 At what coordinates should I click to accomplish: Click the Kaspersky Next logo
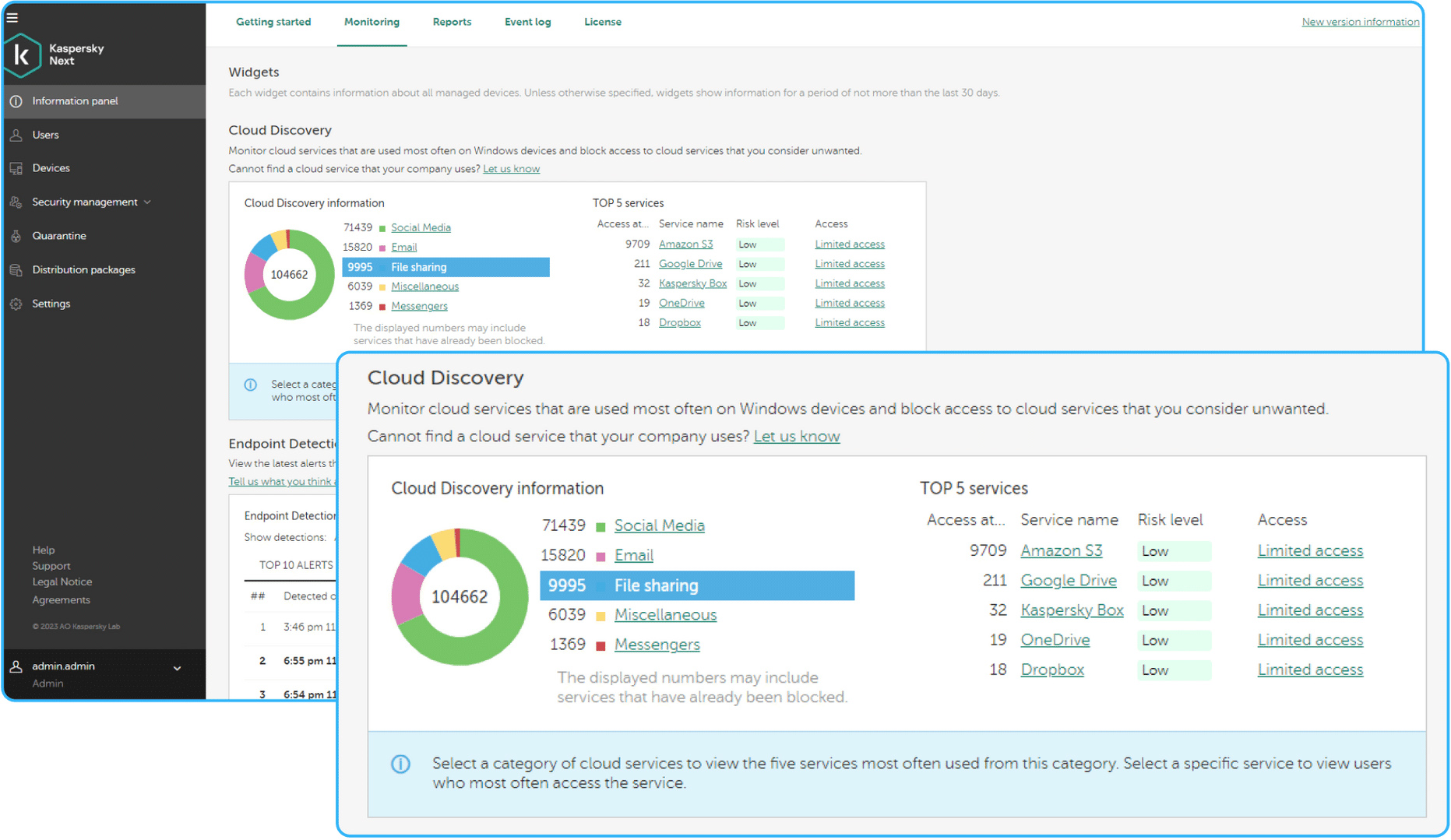[x=23, y=55]
